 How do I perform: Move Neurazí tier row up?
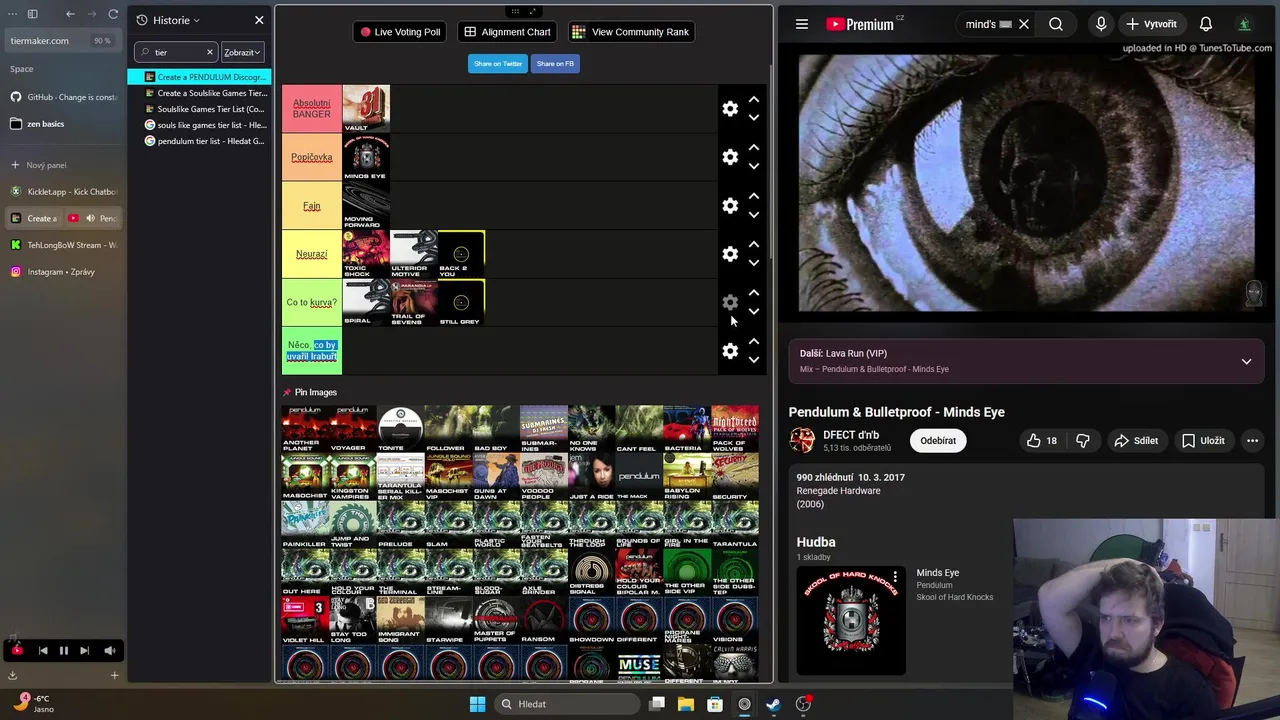pyautogui.click(x=754, y=245)
